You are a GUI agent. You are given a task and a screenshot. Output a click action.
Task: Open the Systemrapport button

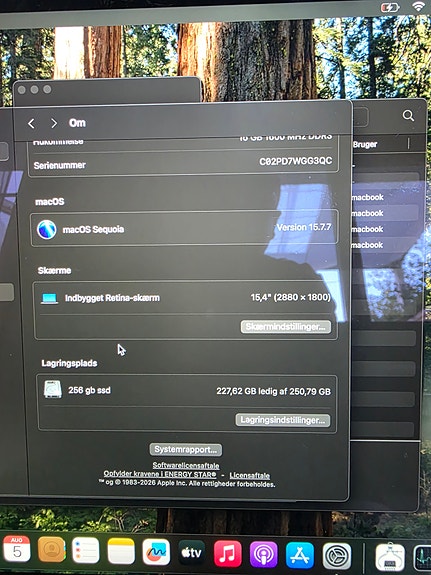click(186, 450)
